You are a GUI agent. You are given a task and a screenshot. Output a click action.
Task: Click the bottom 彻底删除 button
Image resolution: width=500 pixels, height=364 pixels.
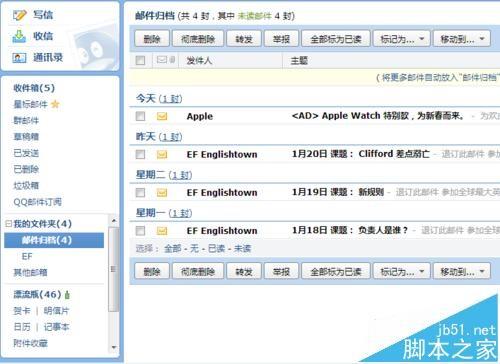[198, 272]
